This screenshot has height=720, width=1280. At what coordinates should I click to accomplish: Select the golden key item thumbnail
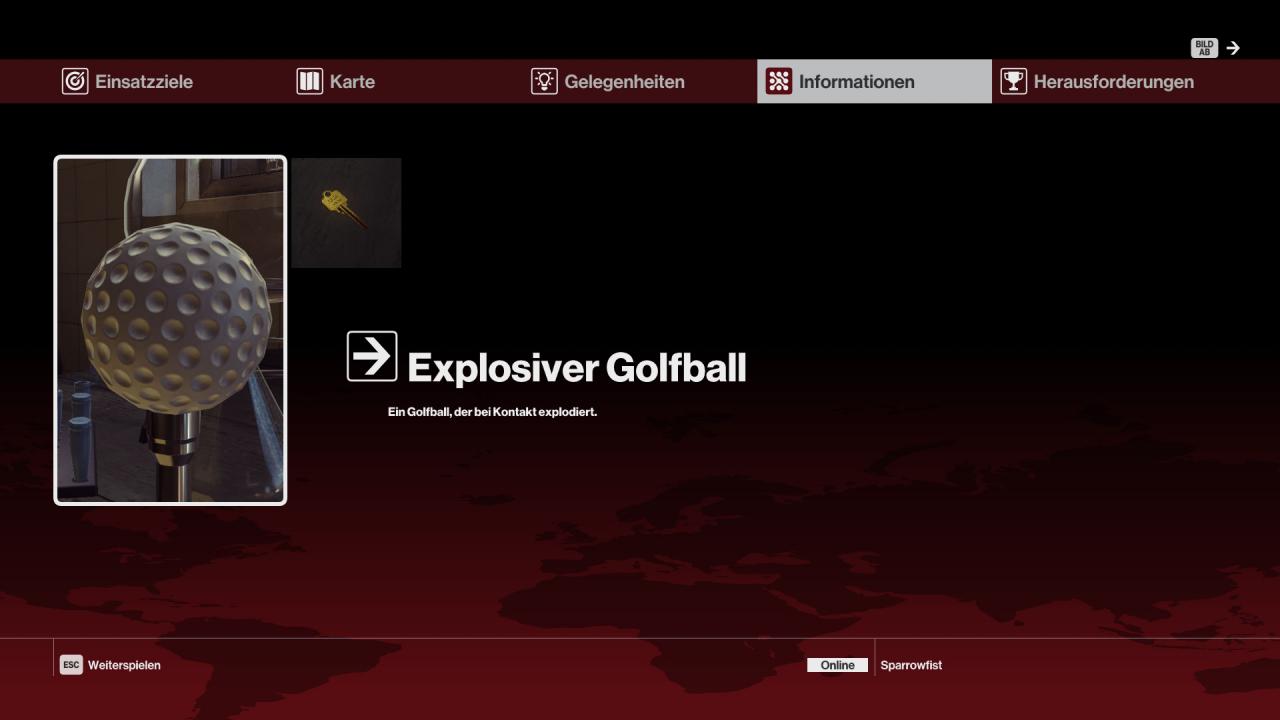[346, 213]
